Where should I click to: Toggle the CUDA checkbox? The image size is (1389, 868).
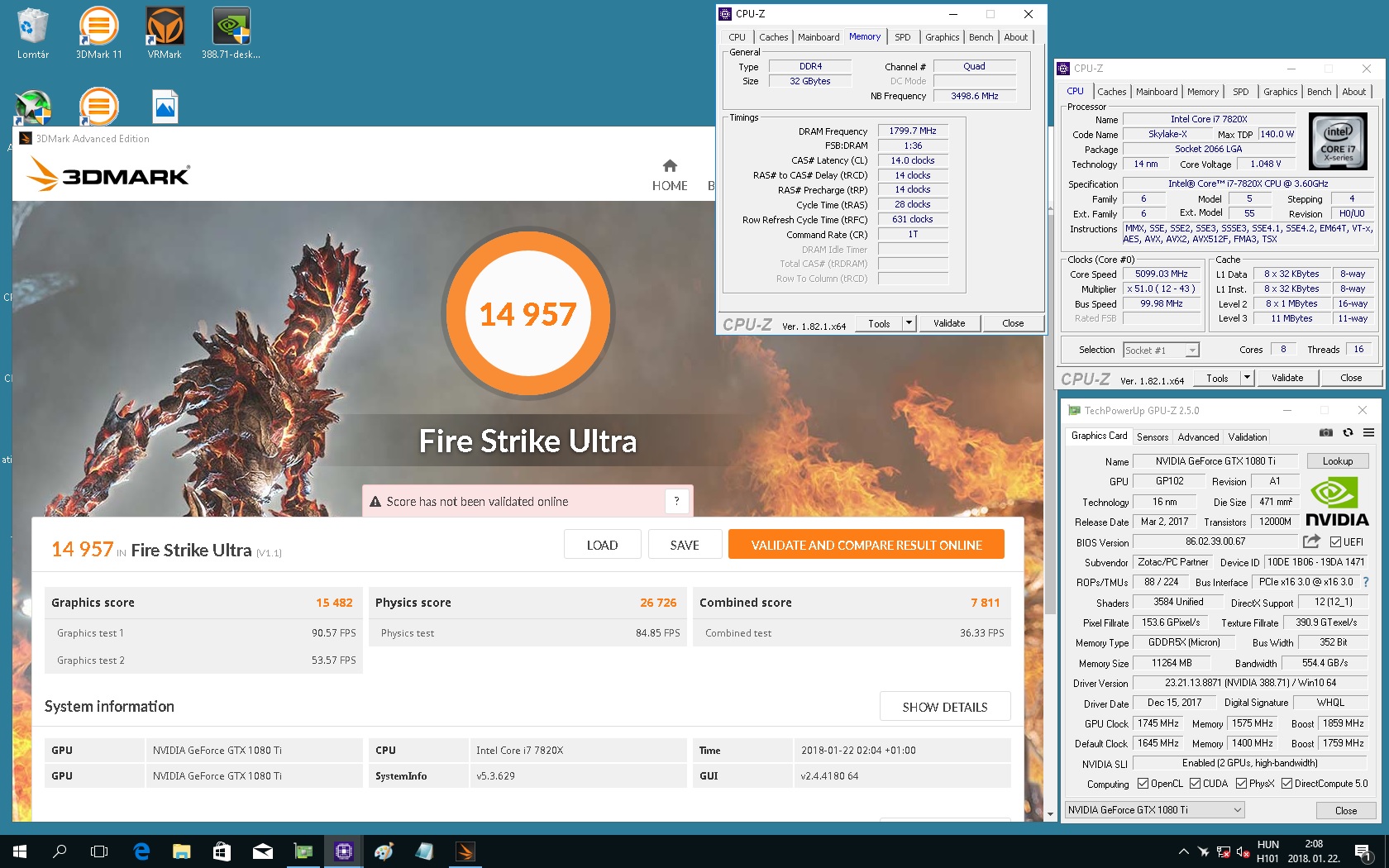pyautogui.click(x=1195, y=784)
